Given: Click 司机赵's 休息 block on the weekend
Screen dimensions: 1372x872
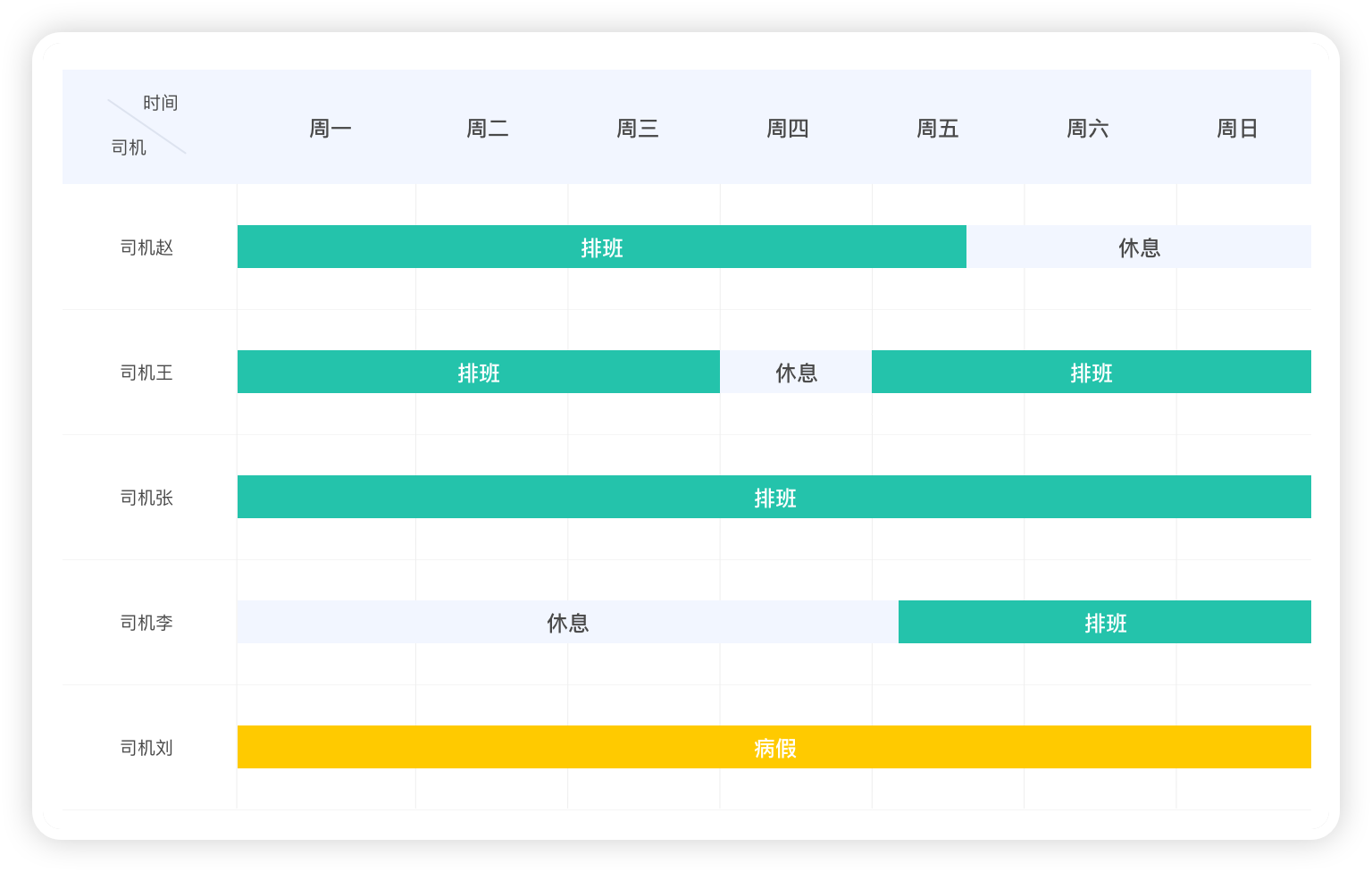Looking at the screenshot, I should [x=1139, y=247].
